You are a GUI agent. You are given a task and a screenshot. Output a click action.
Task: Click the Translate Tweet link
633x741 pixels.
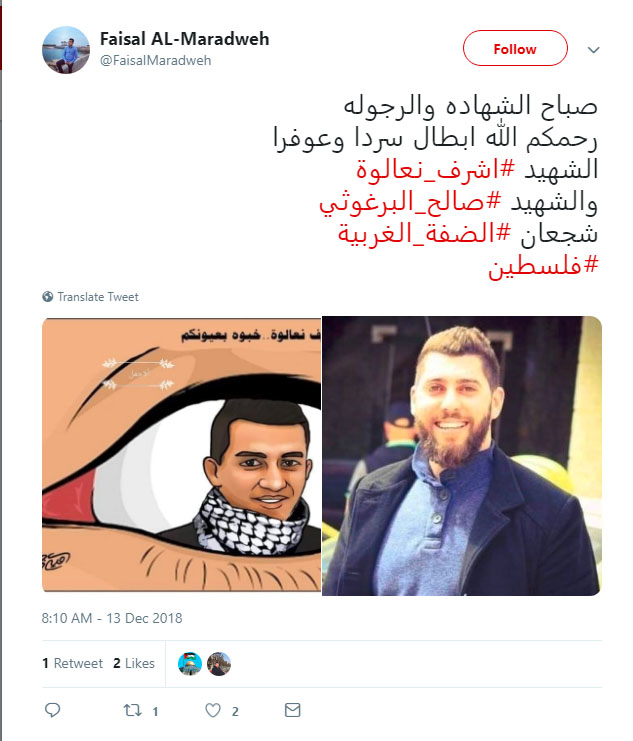pos(98,297)
